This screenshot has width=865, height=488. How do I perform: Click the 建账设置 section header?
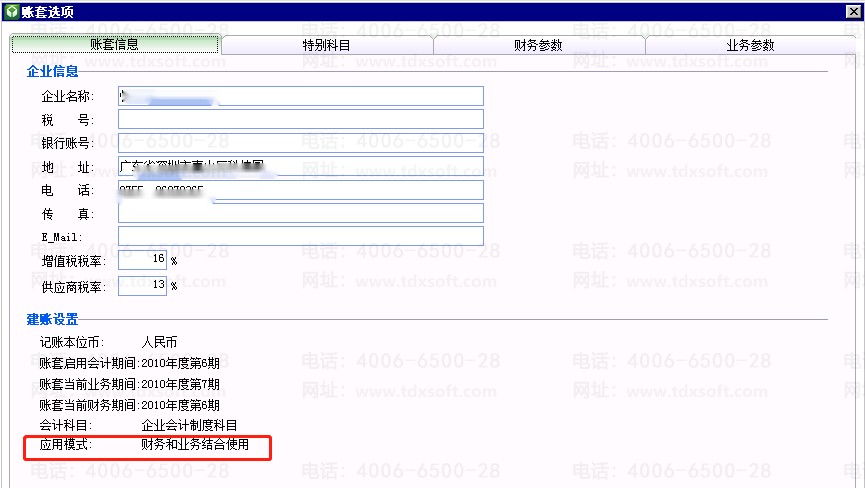coord(52,320)
